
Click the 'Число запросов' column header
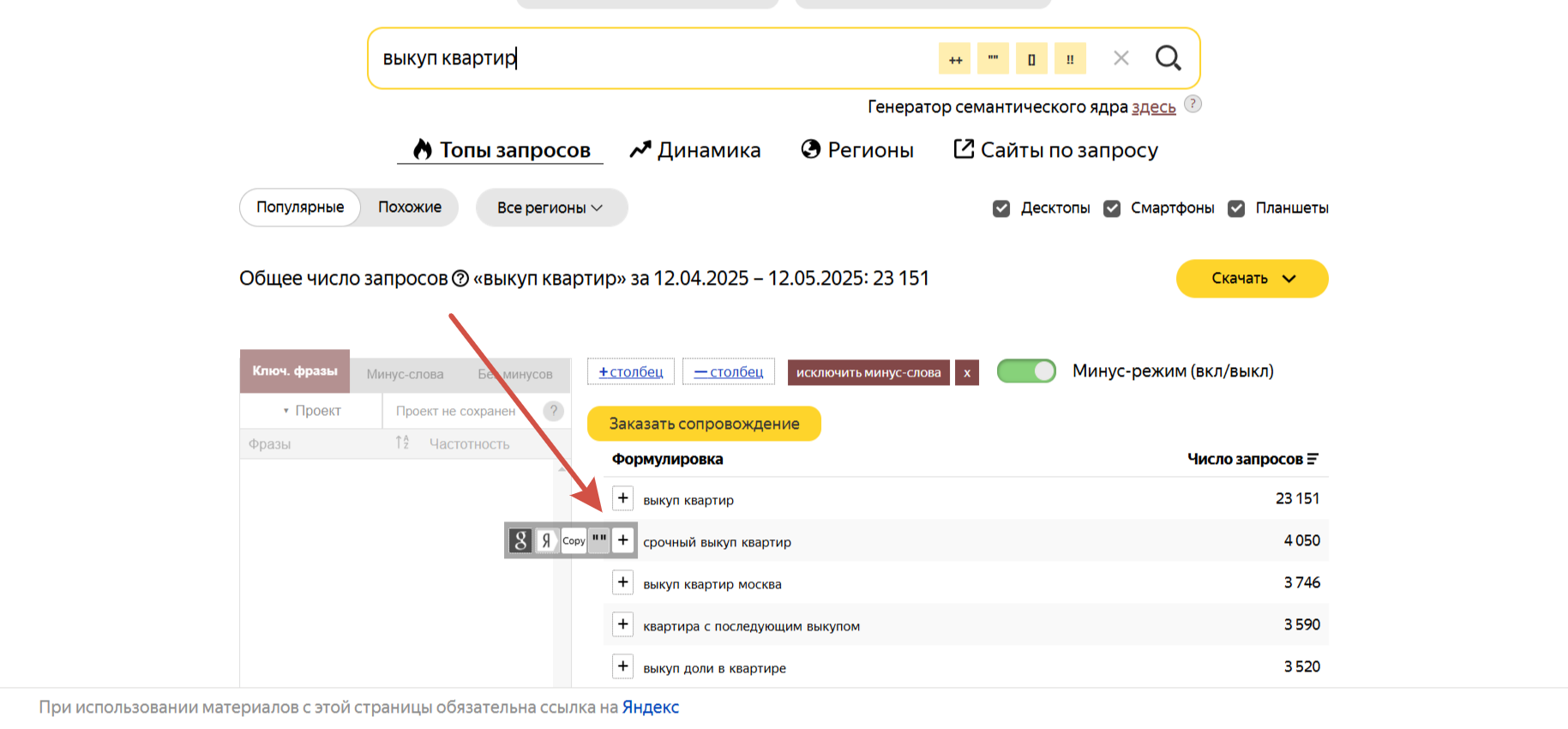1245,459
